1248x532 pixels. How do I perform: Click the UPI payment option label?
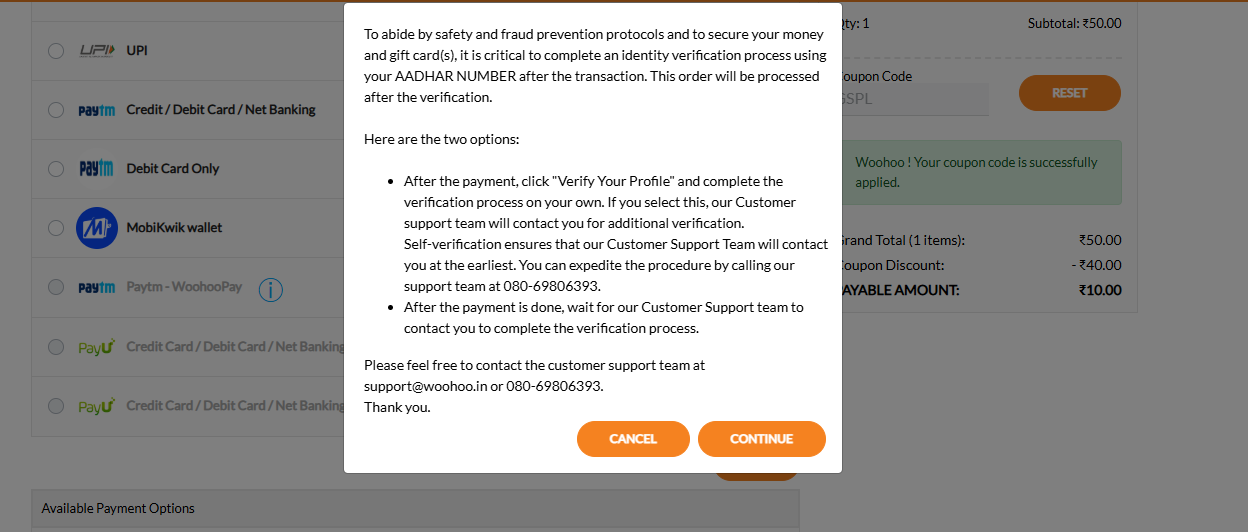137,50
